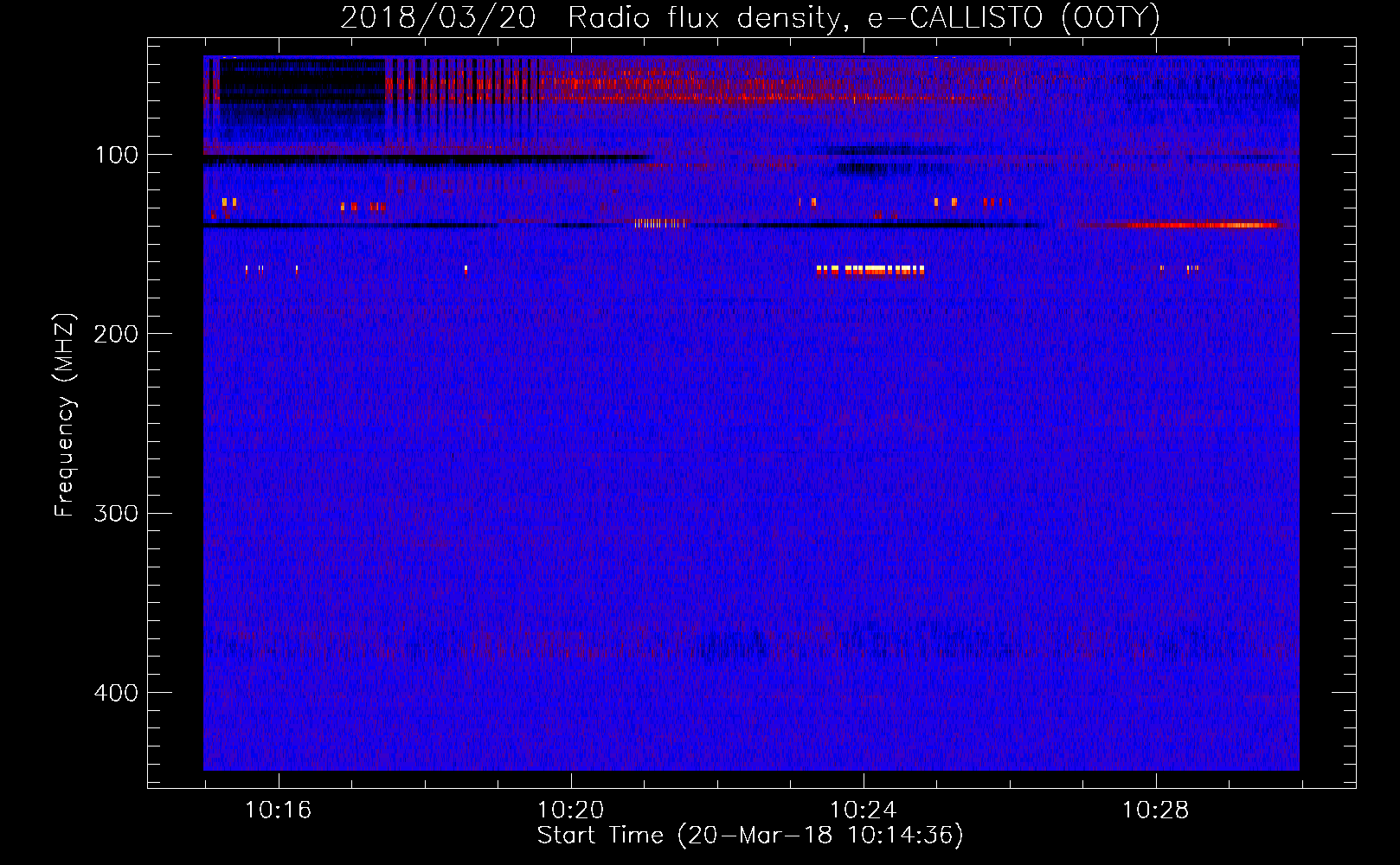Click the 10:20 time tick label
This screenshot has width=1400, height=865.
pos(571,811)
